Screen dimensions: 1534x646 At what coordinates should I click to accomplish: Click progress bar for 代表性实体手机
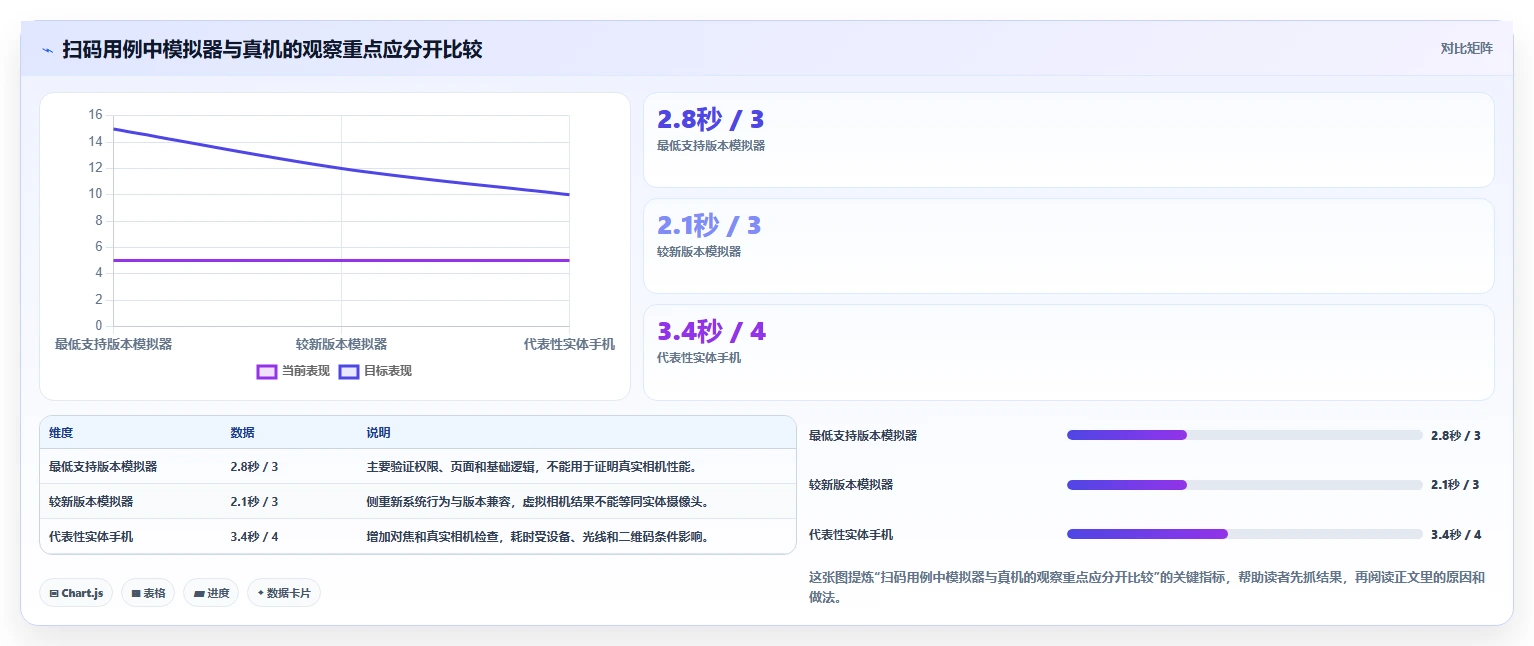pos(1244,534)
